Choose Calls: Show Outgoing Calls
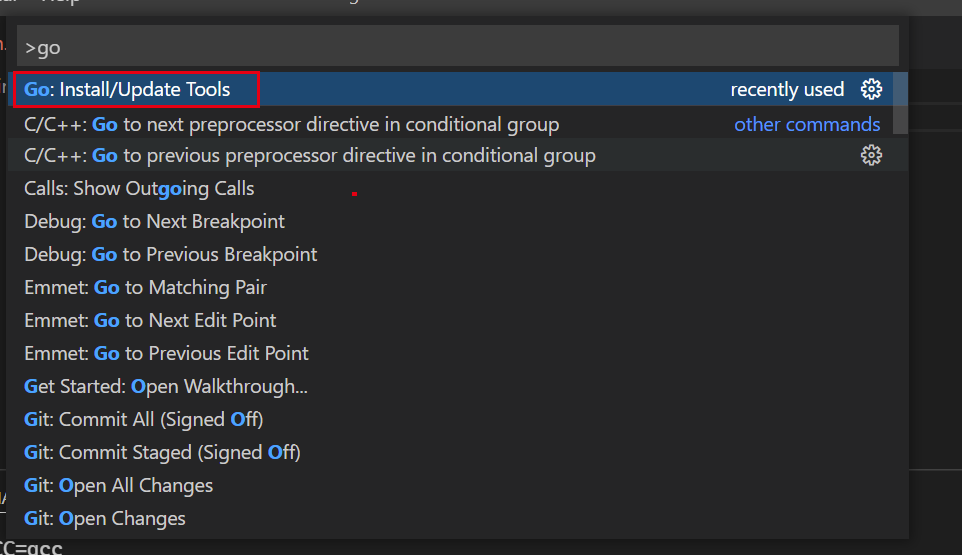Viewport: 962px width, 555px height. 139,189
